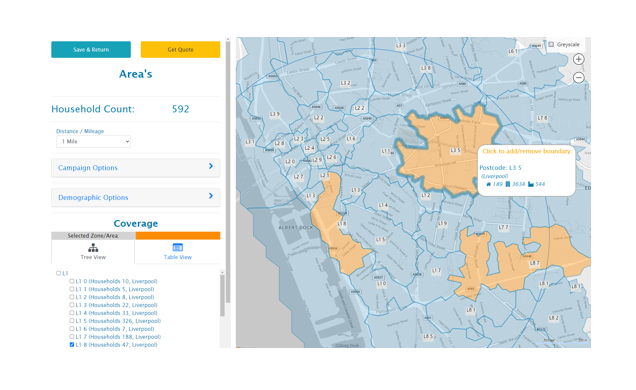Screen dimensions: 636x390
Task: Check L1 1 (Households 5, Liverpool)
Action: (x=72, y=289)
